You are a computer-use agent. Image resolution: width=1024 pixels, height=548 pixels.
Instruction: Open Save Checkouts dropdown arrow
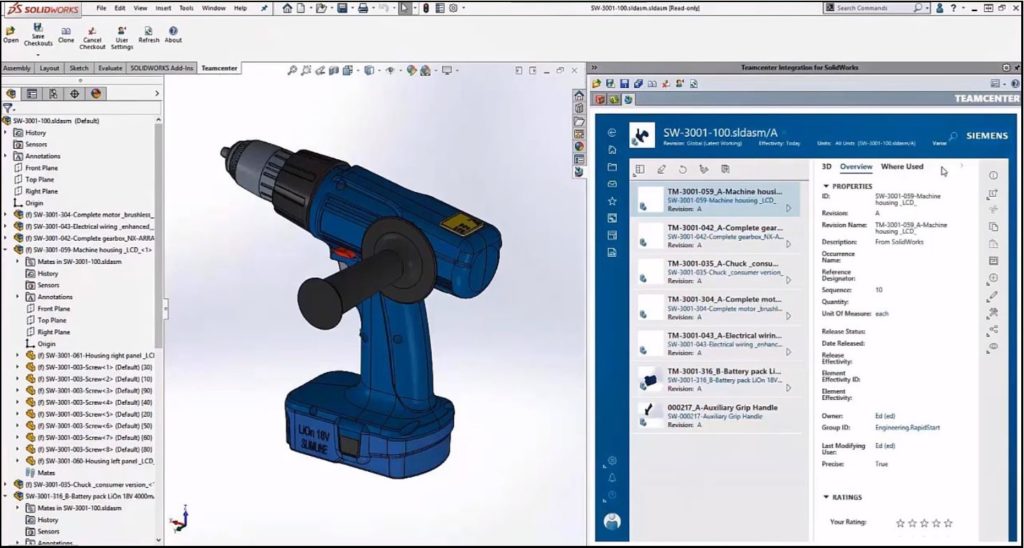pyautogui.click(x=38, y=55)
